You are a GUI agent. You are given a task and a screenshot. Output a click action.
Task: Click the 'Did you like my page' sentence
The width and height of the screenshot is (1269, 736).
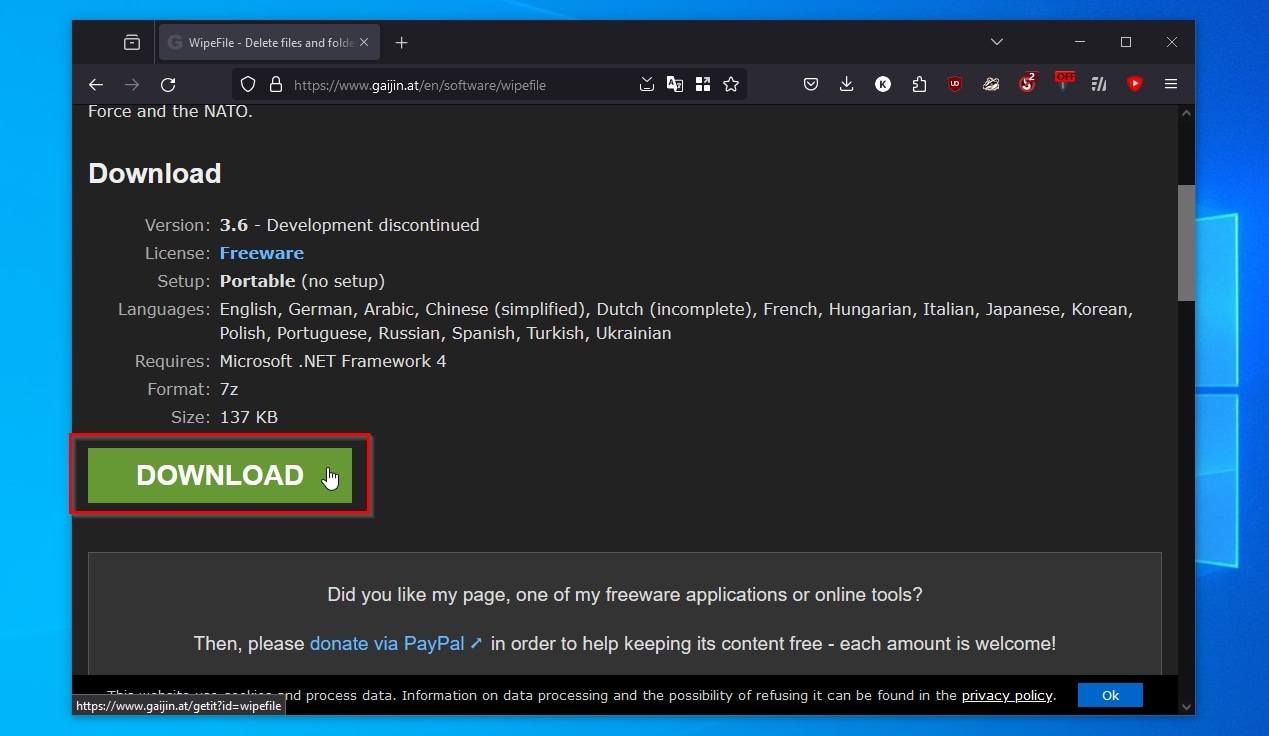pyautogui.click(x=625, y=595)
